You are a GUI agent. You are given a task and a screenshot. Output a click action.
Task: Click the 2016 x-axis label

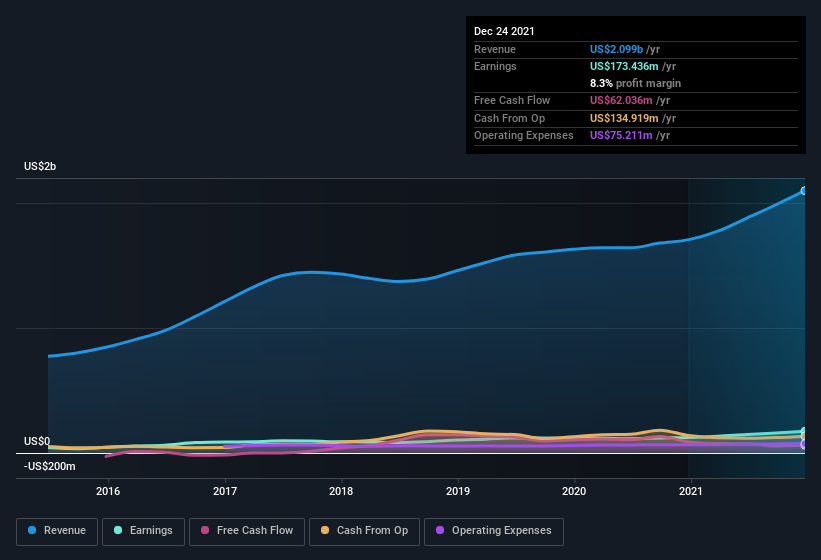(108, 491)
